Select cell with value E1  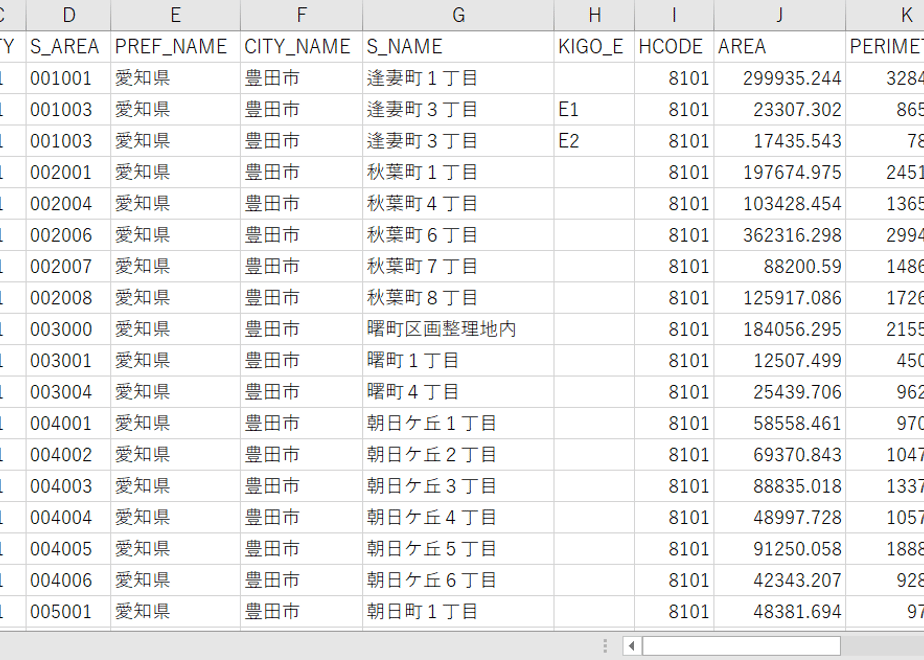coord(595,110)
